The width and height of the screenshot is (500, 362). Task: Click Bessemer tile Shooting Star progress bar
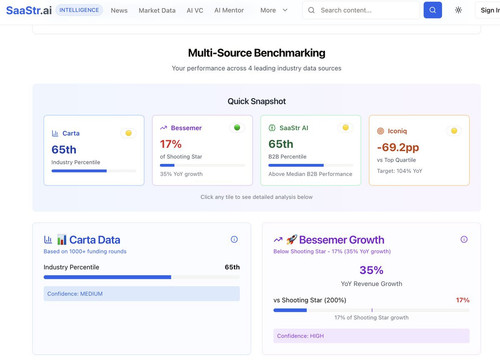click(x=202, y=165)
